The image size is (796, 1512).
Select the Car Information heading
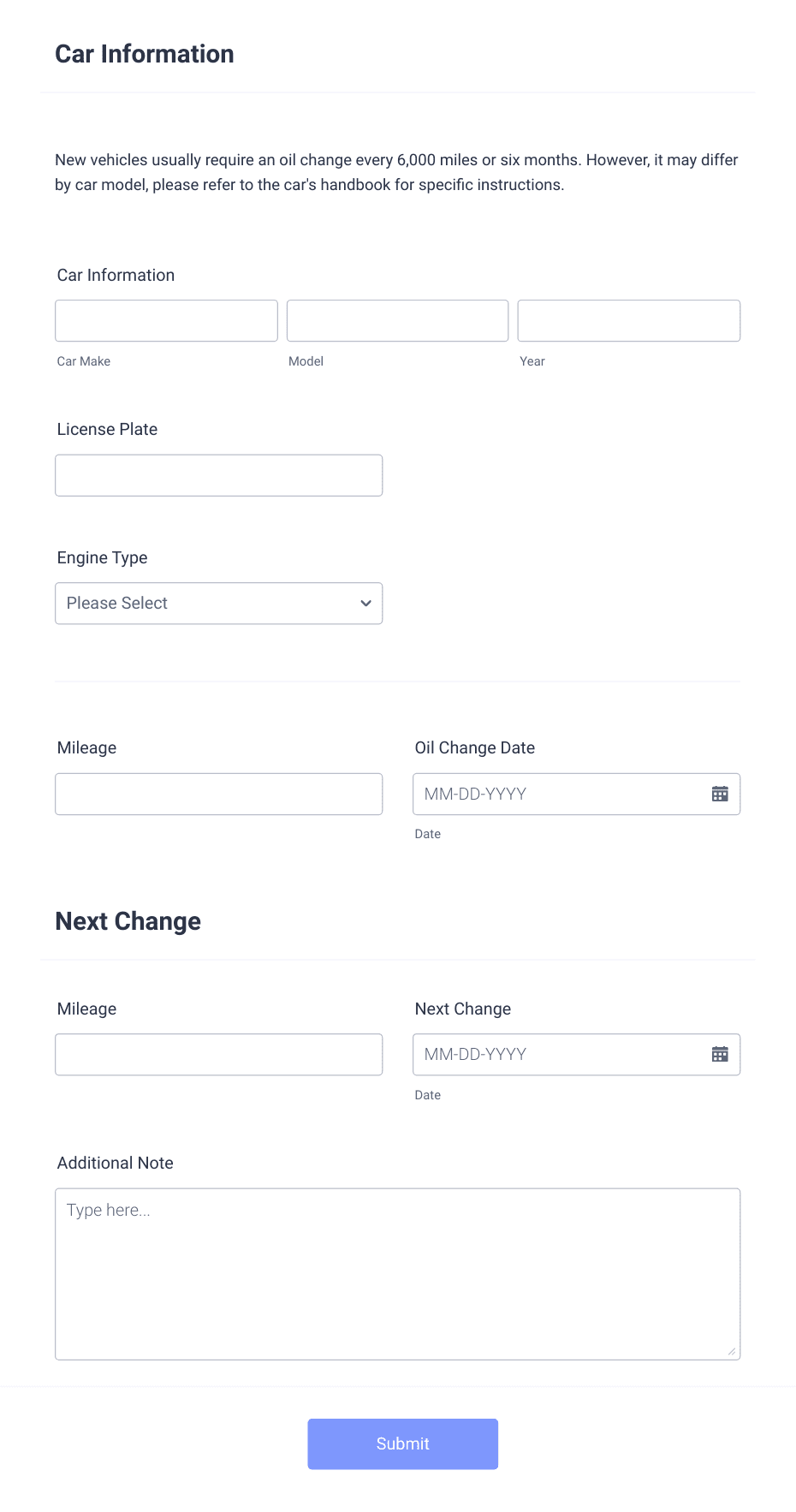tap(144, 53)
